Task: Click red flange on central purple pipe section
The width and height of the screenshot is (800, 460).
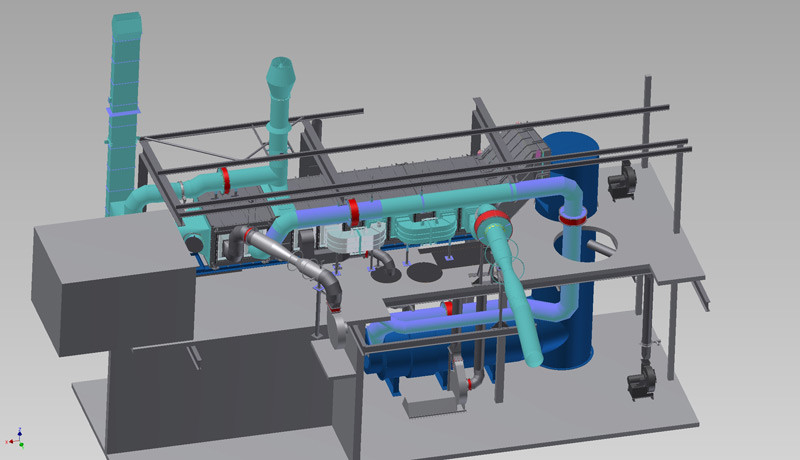Action: click(x=354, y=211)
